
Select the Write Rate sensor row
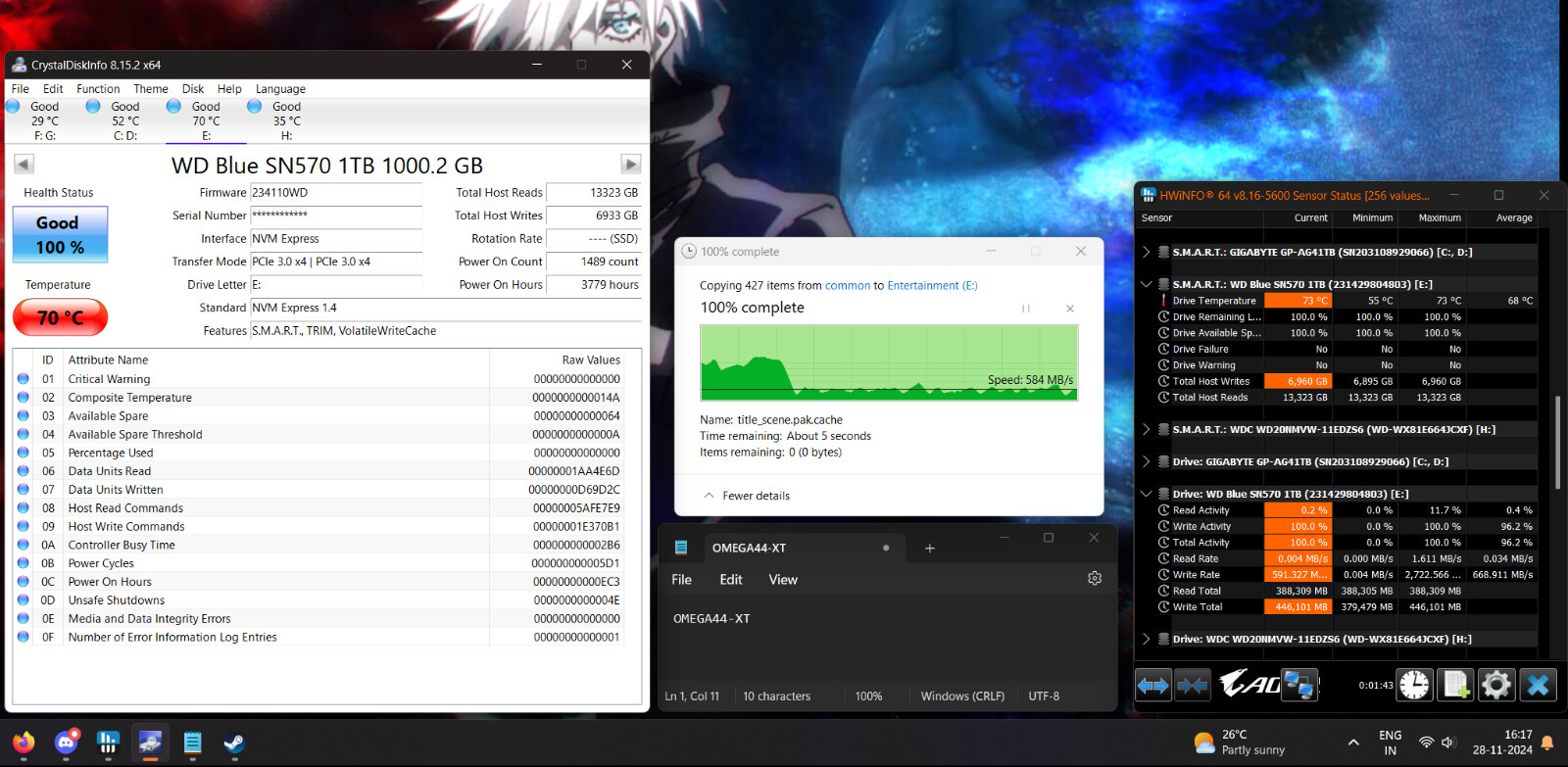(x=1347, y=575)
